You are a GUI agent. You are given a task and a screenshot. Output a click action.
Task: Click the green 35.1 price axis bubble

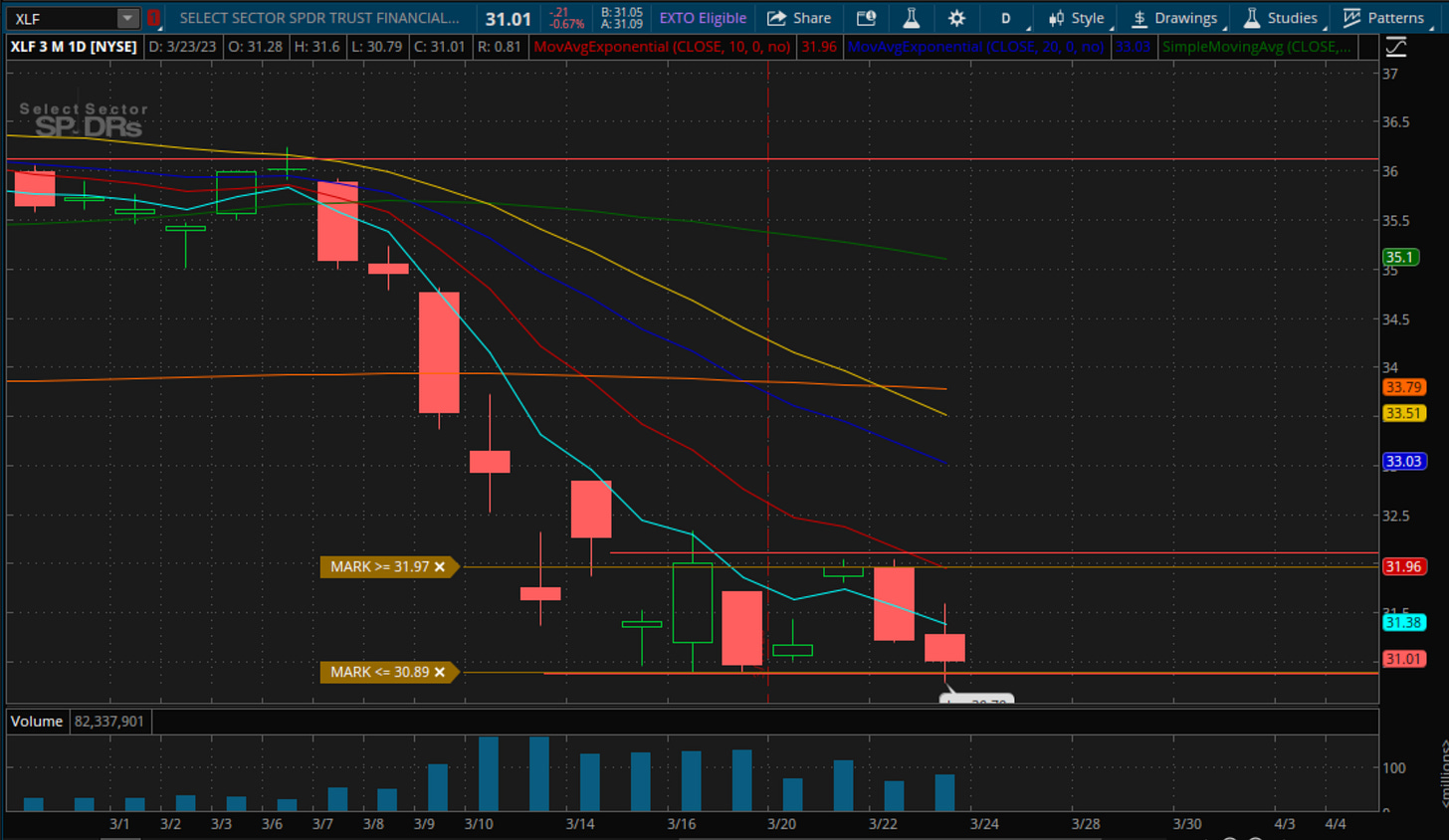[1399, 257]
